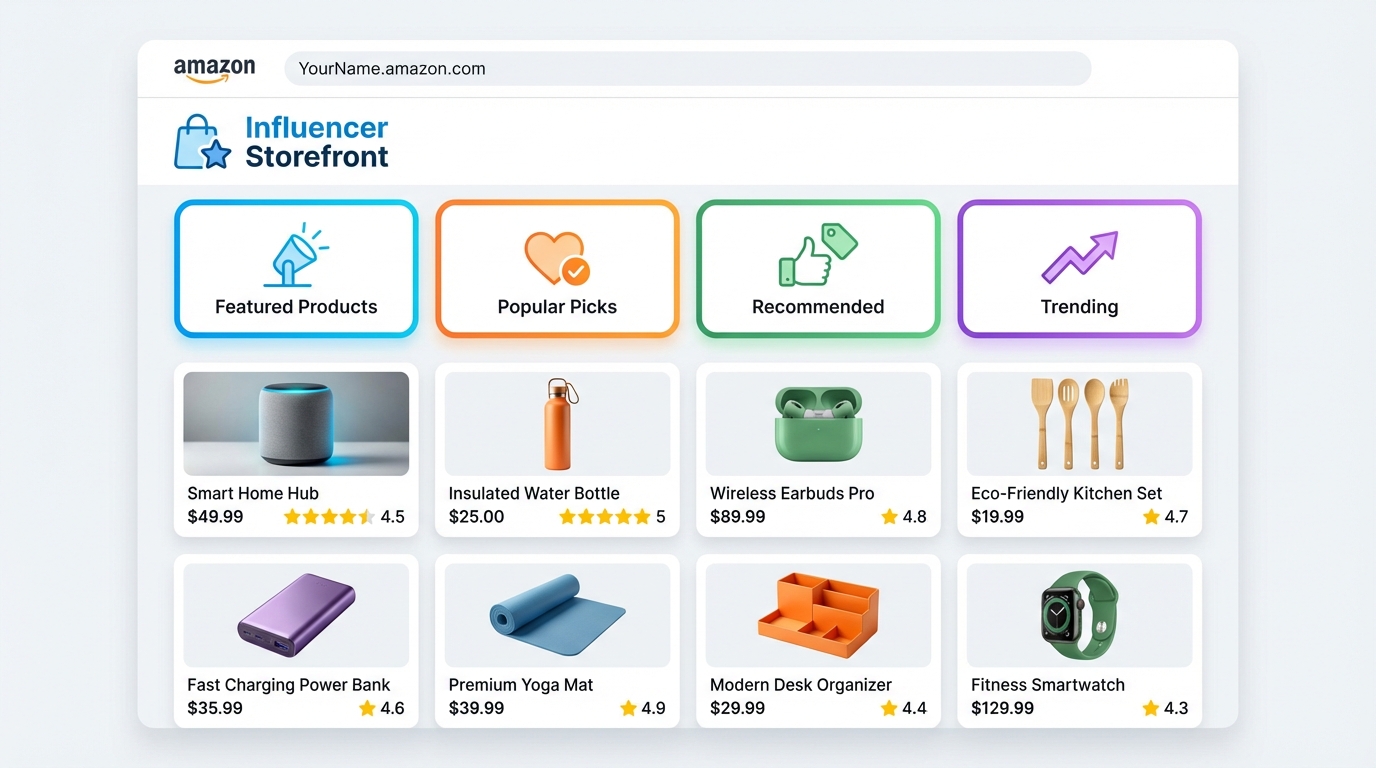Open the Smart Home Hub product card
1376x768 pixels.
295,450
